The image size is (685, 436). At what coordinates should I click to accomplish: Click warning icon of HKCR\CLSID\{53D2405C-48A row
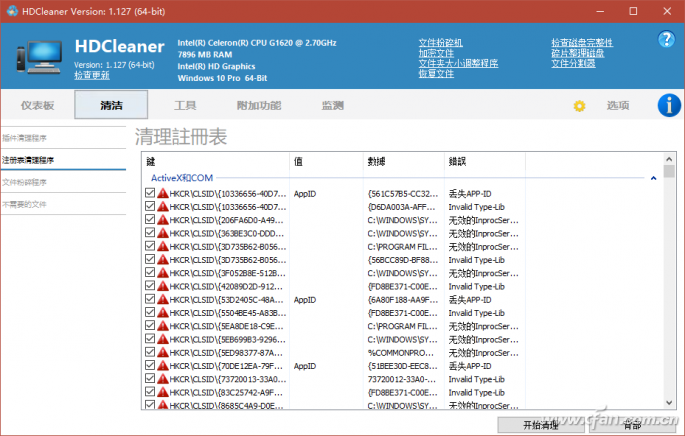pyautogui.click(x=163, y=299)
